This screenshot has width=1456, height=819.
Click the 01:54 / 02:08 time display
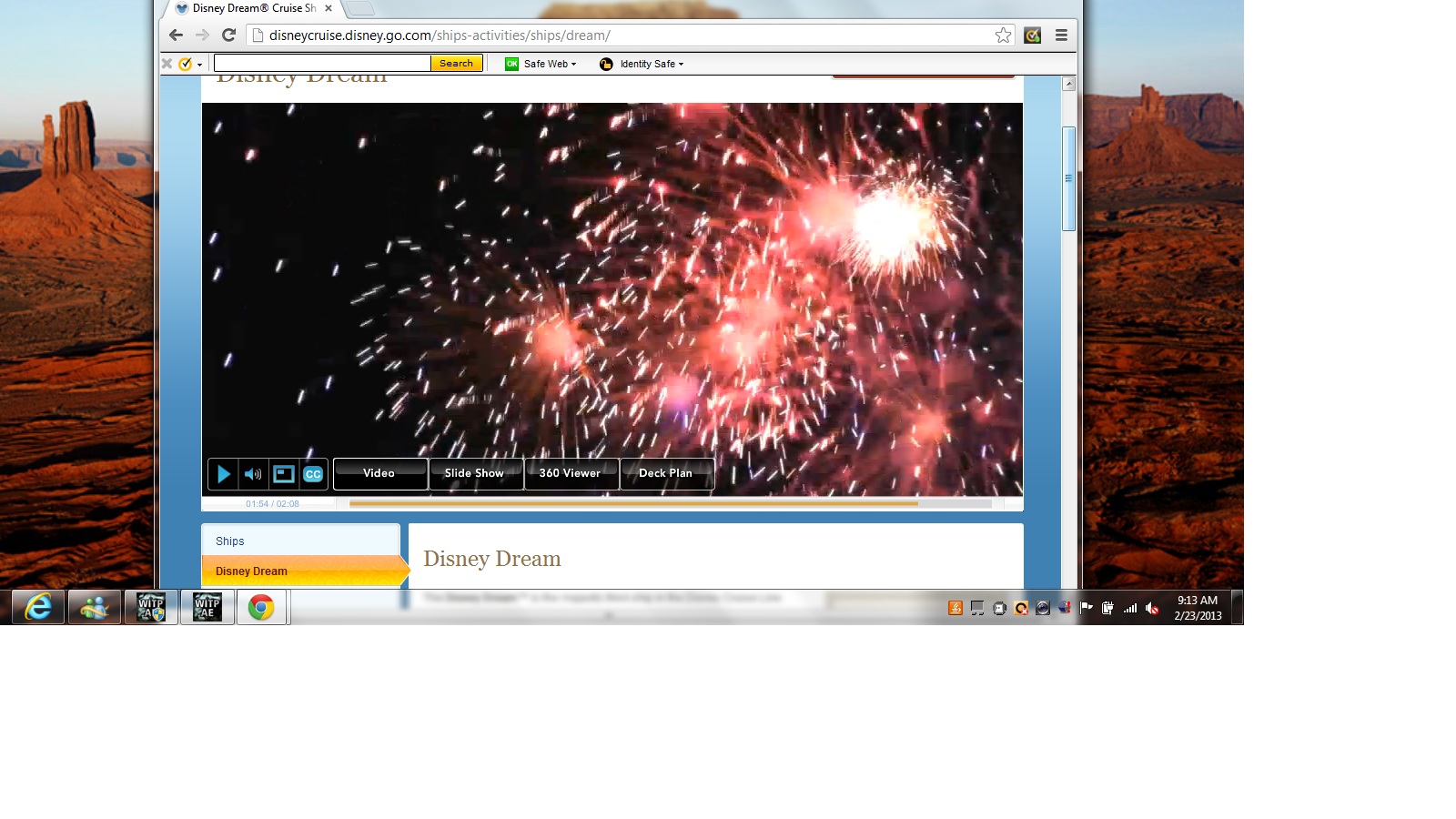272,504
